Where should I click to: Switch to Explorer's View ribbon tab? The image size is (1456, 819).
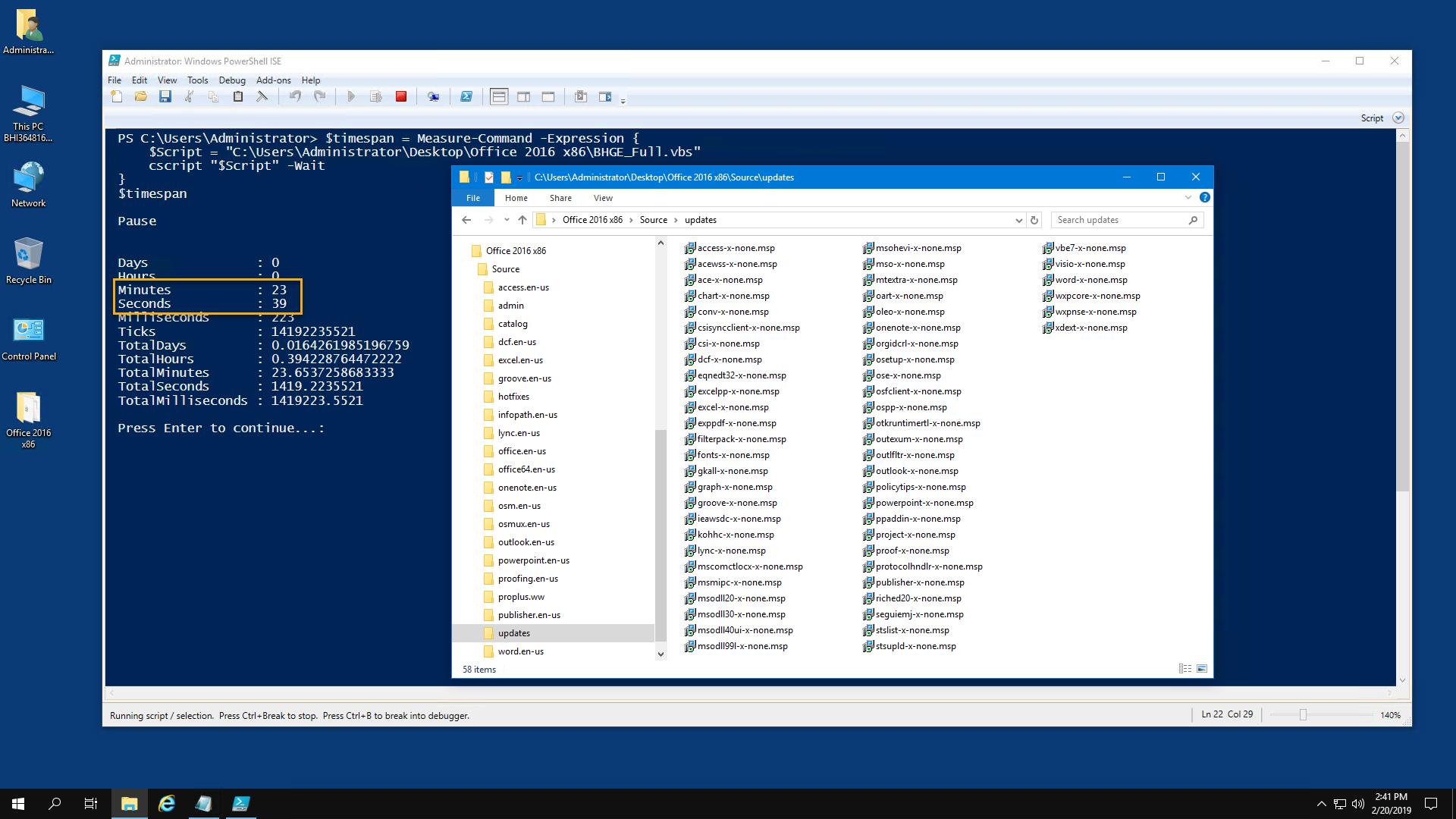(x=603, y=198)
